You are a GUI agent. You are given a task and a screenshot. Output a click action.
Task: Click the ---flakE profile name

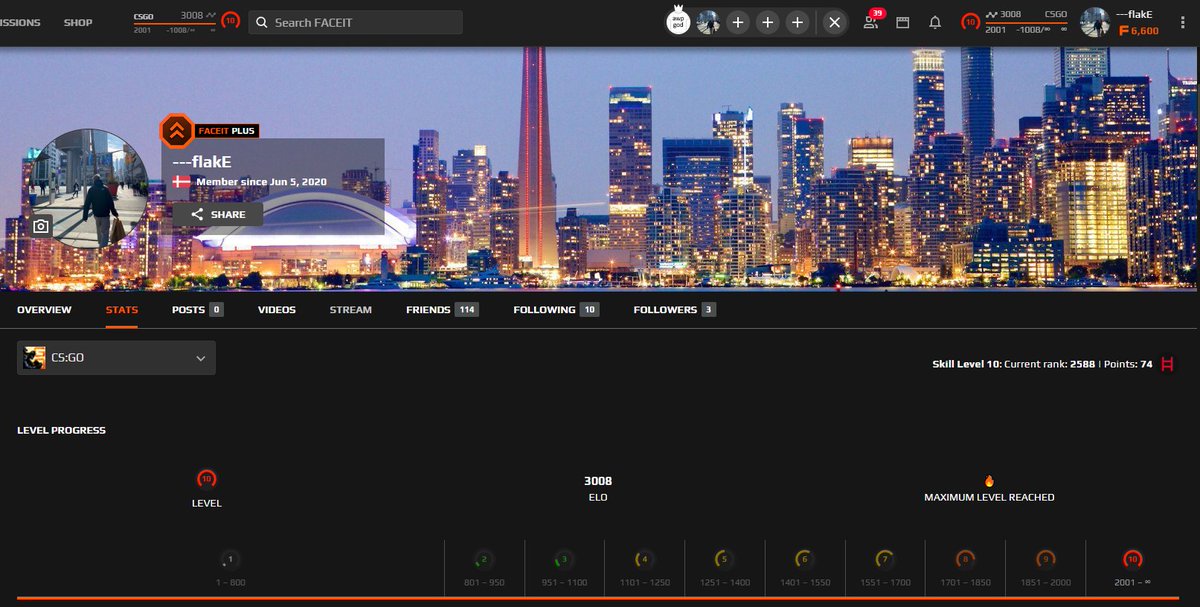tap(202, 160)
